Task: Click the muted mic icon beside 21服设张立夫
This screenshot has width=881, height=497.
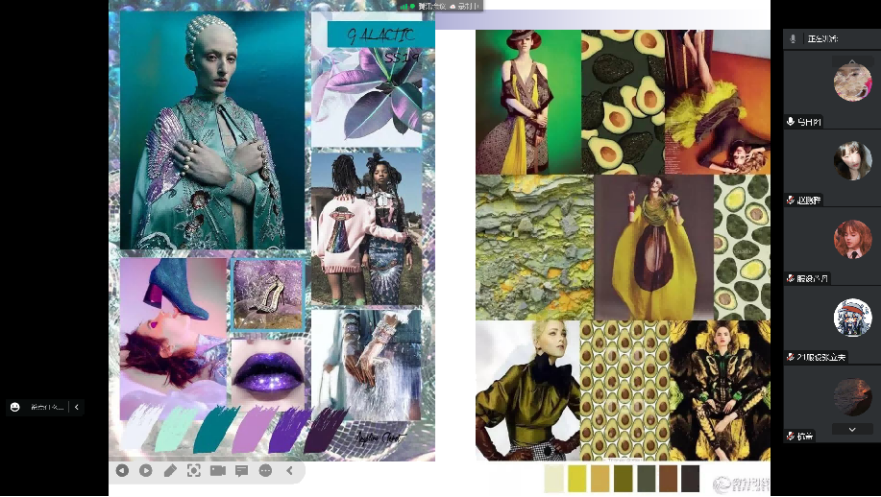Action: tap(791, 357)
